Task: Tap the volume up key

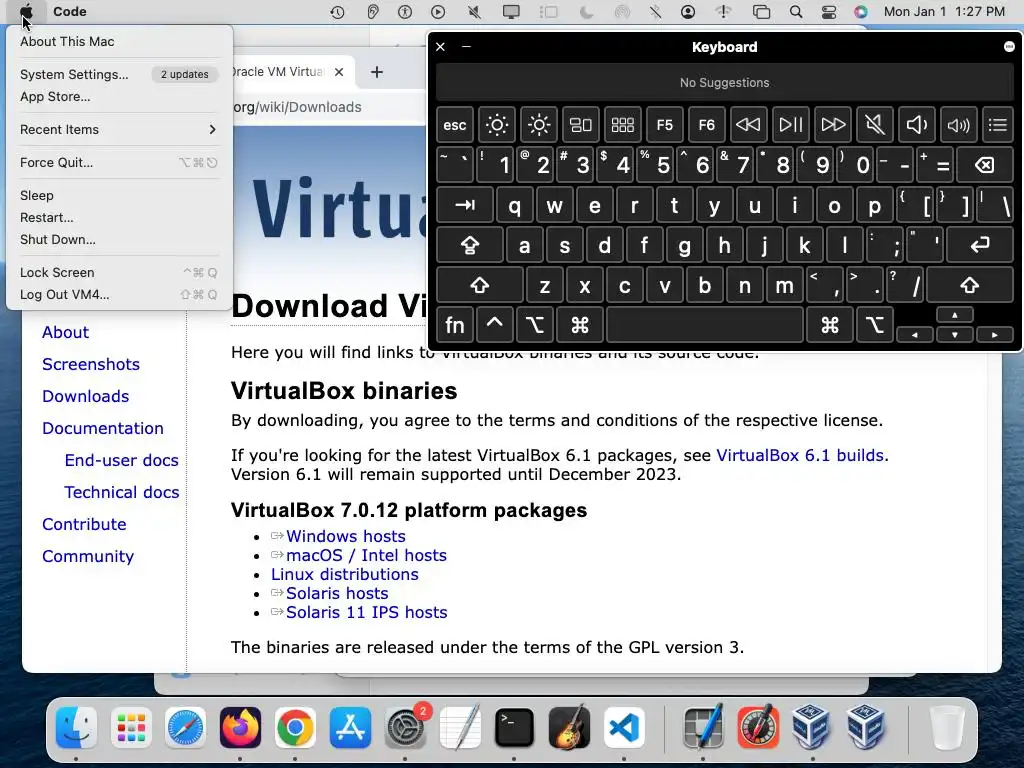Action: pyautogui.click(x=959, y=125)
